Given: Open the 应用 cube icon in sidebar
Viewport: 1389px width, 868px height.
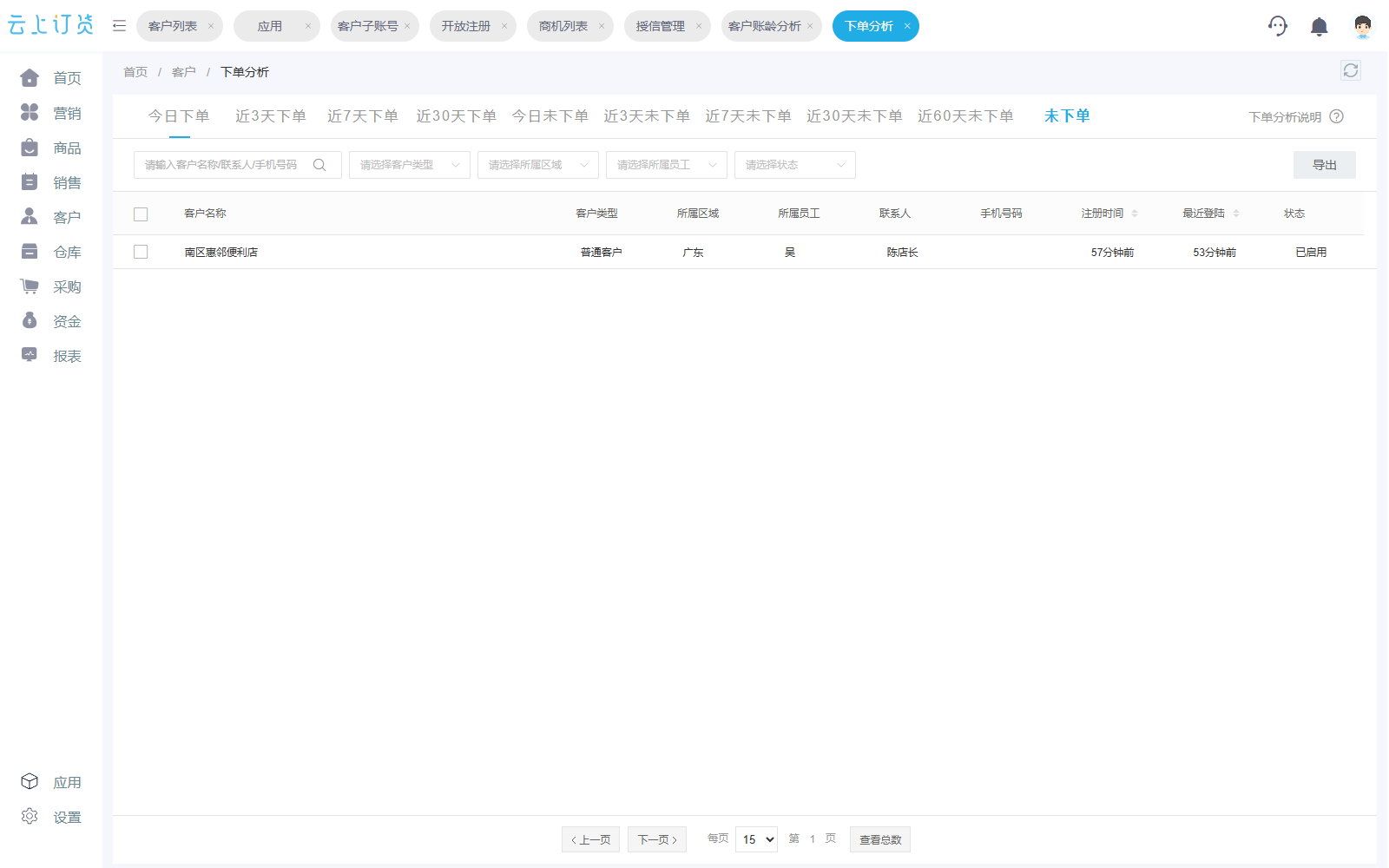Looking at the screenshot, I should tap(30, 782).
